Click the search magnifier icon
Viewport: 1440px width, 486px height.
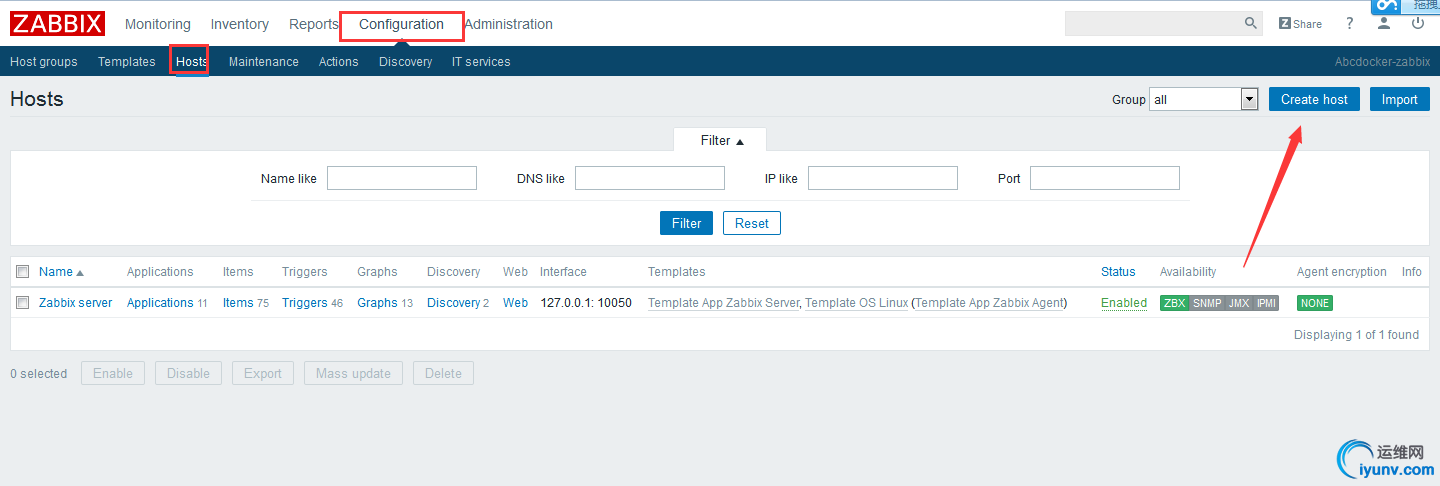click(x=1251, y=23)
